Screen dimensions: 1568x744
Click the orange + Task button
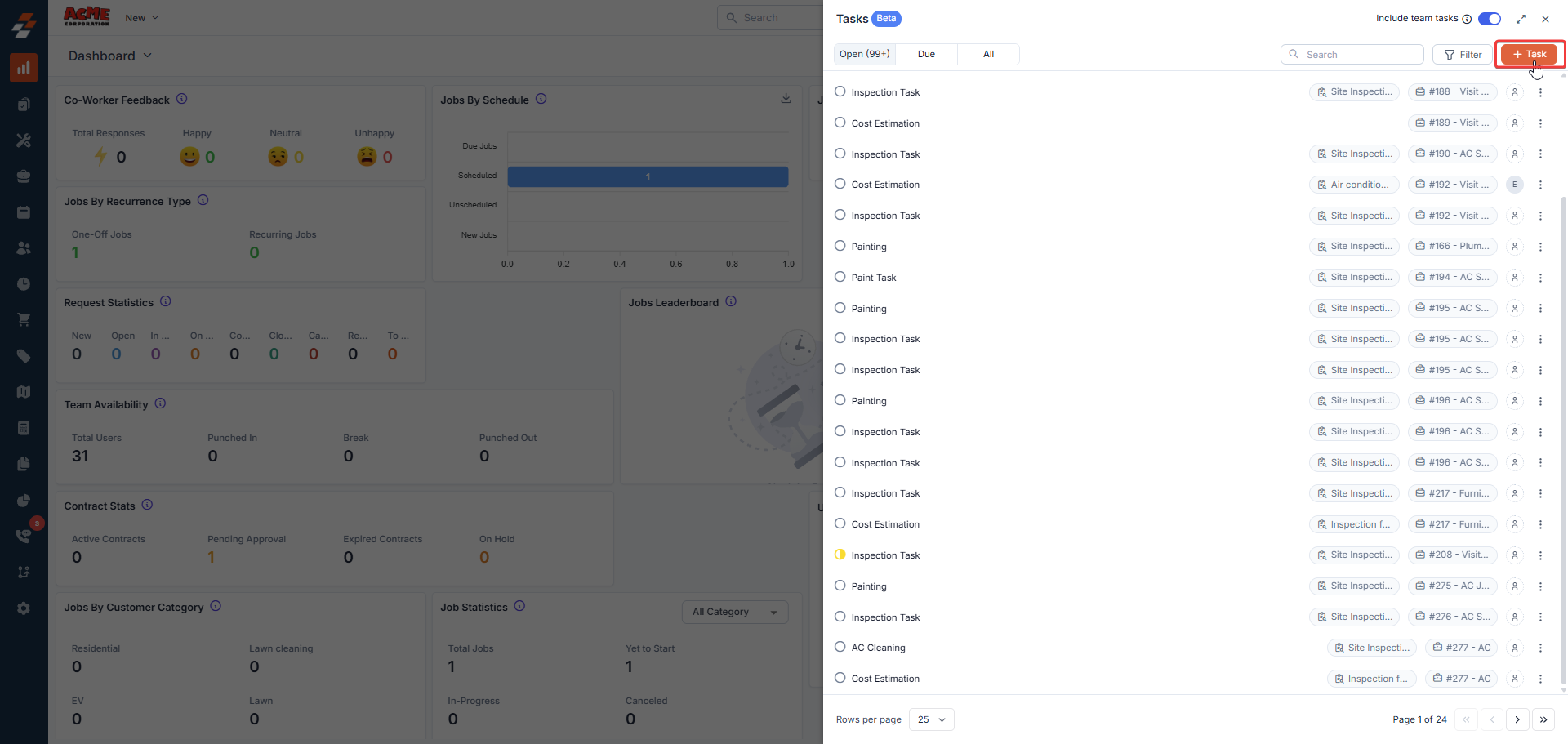point(1529,54)
